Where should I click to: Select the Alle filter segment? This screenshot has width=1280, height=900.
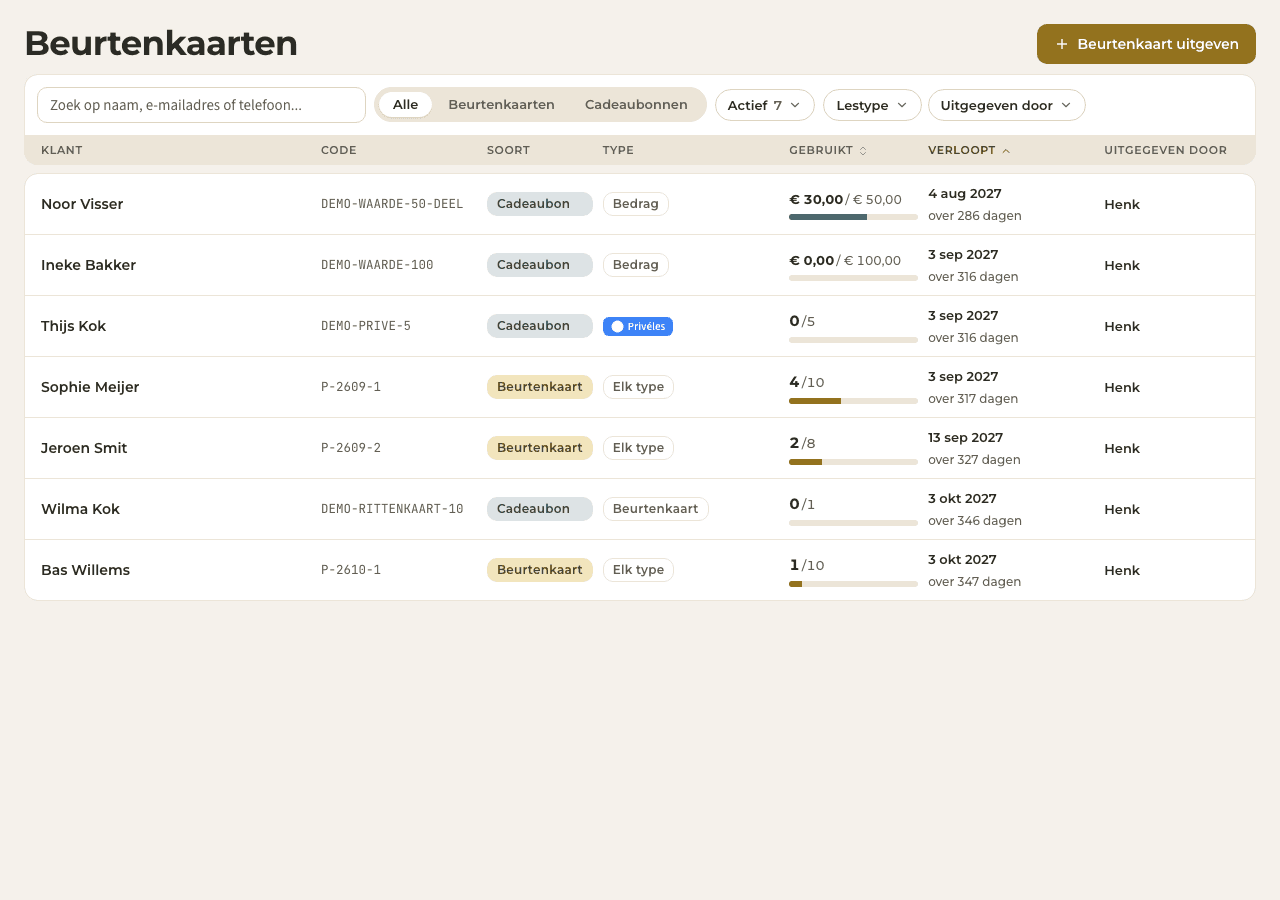tap(405, 105)
